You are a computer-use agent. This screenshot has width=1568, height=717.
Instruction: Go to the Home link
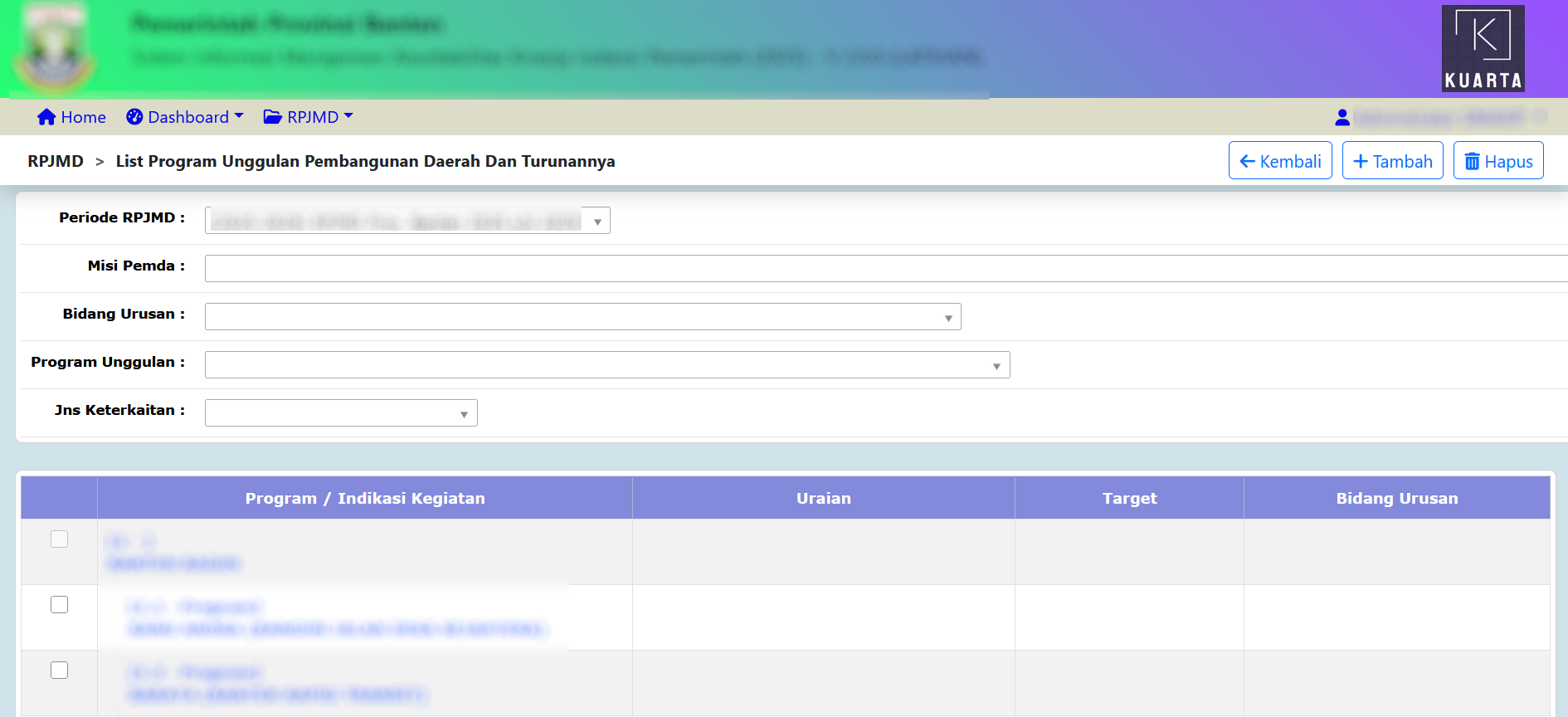(83, 117)
